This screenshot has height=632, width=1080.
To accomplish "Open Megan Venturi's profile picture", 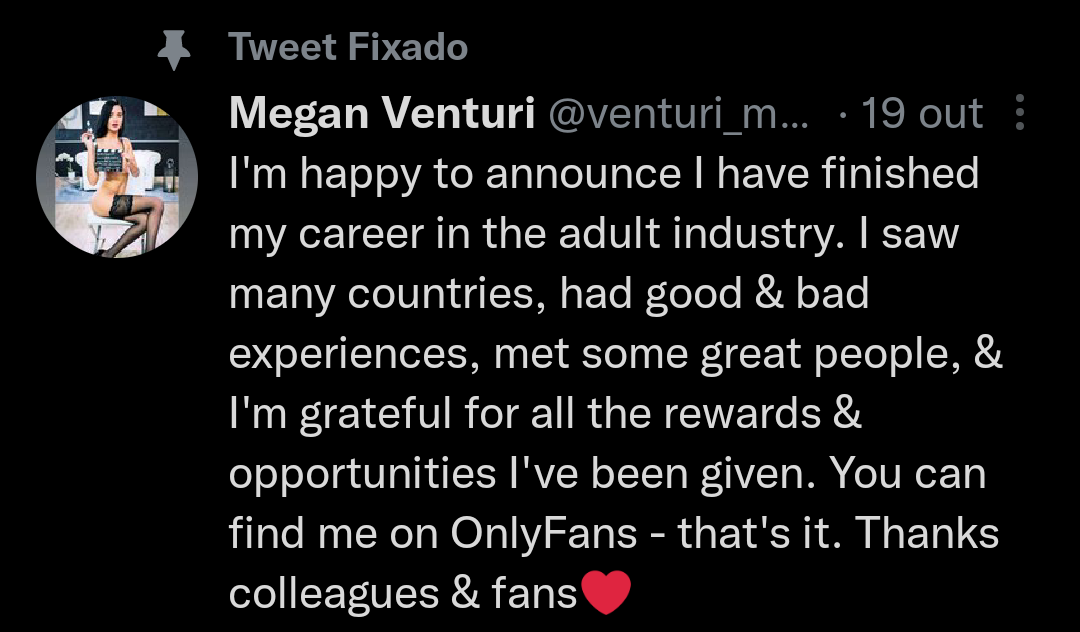I will 117,178.
